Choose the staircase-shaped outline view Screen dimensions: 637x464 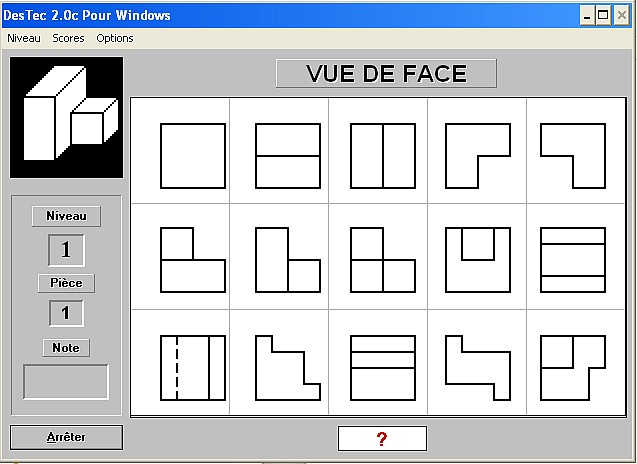point(288,368)
